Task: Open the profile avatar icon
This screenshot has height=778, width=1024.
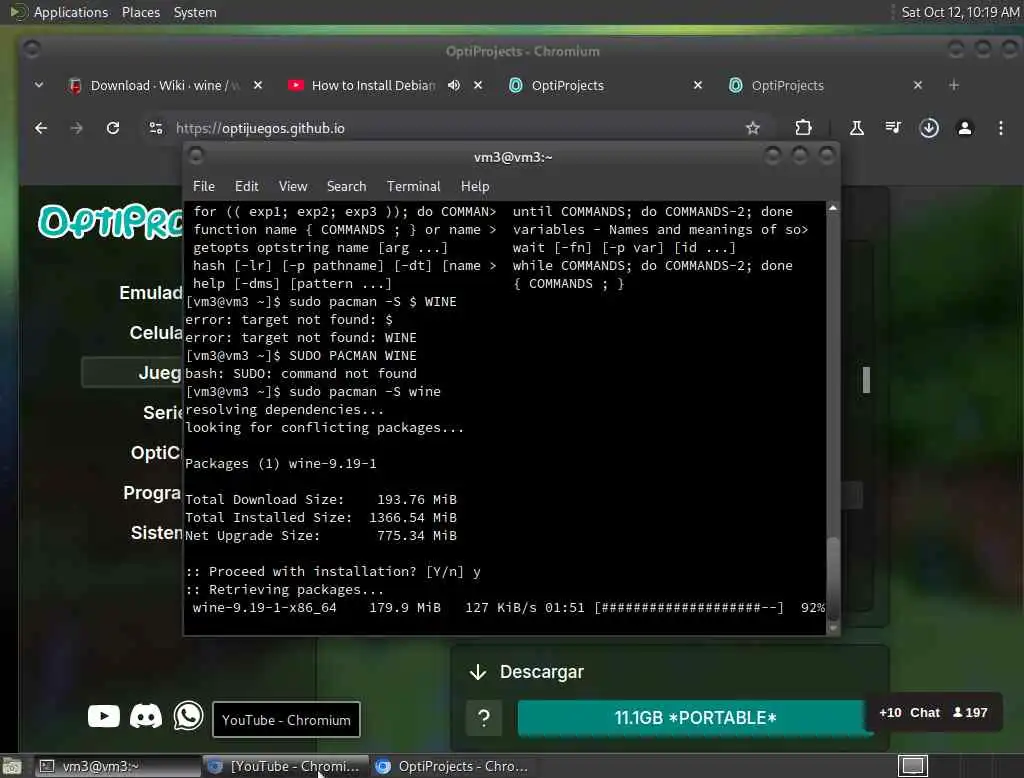Action: pyautogui.click(x=965, y=128)
